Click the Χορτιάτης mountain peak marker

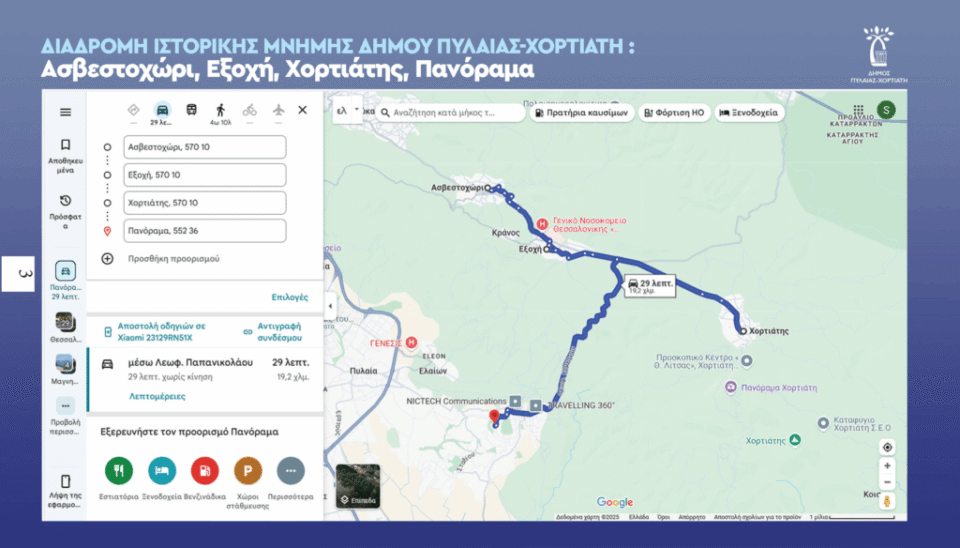pyautogui.click(x=795, y=440)
